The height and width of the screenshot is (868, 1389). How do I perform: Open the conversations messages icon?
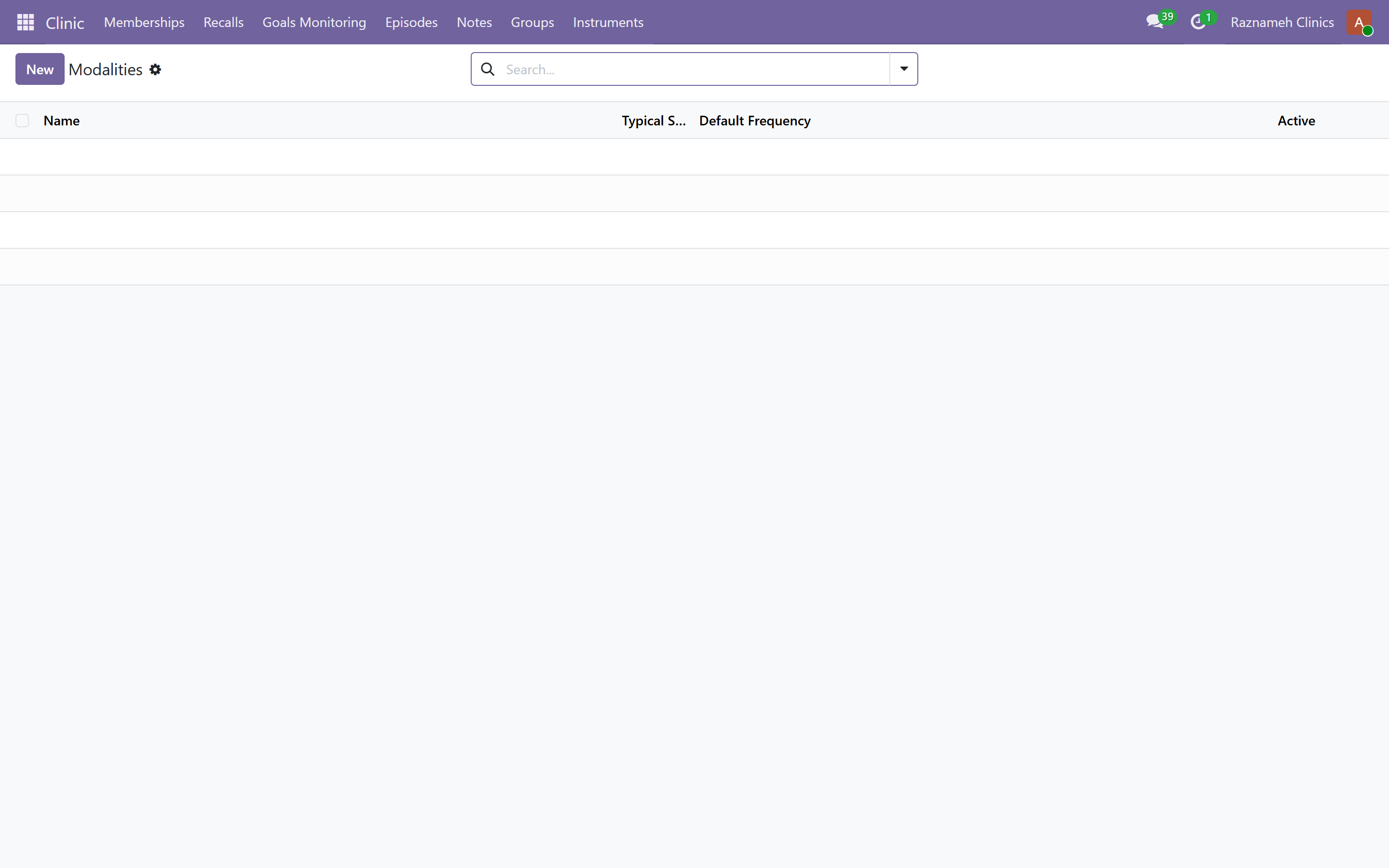click(1154, 22)
